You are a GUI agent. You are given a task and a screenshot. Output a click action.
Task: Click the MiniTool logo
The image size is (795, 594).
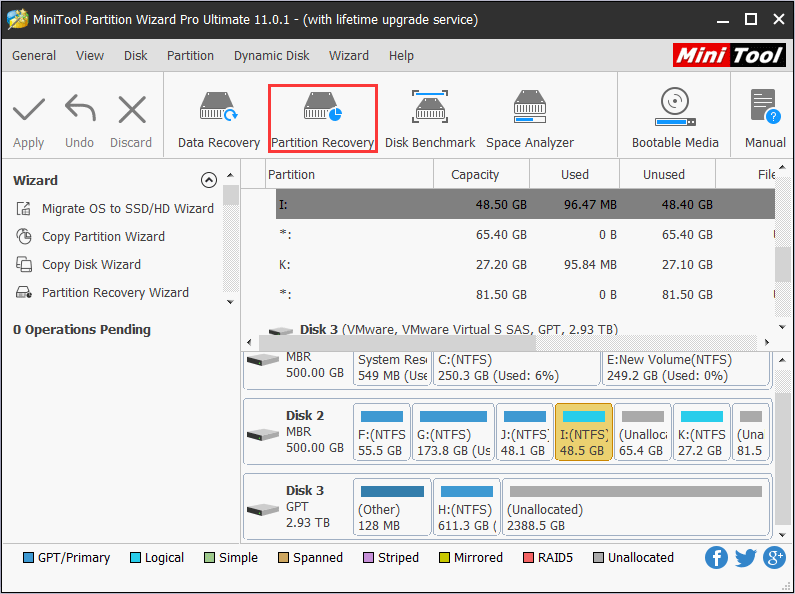pos(729,55)
